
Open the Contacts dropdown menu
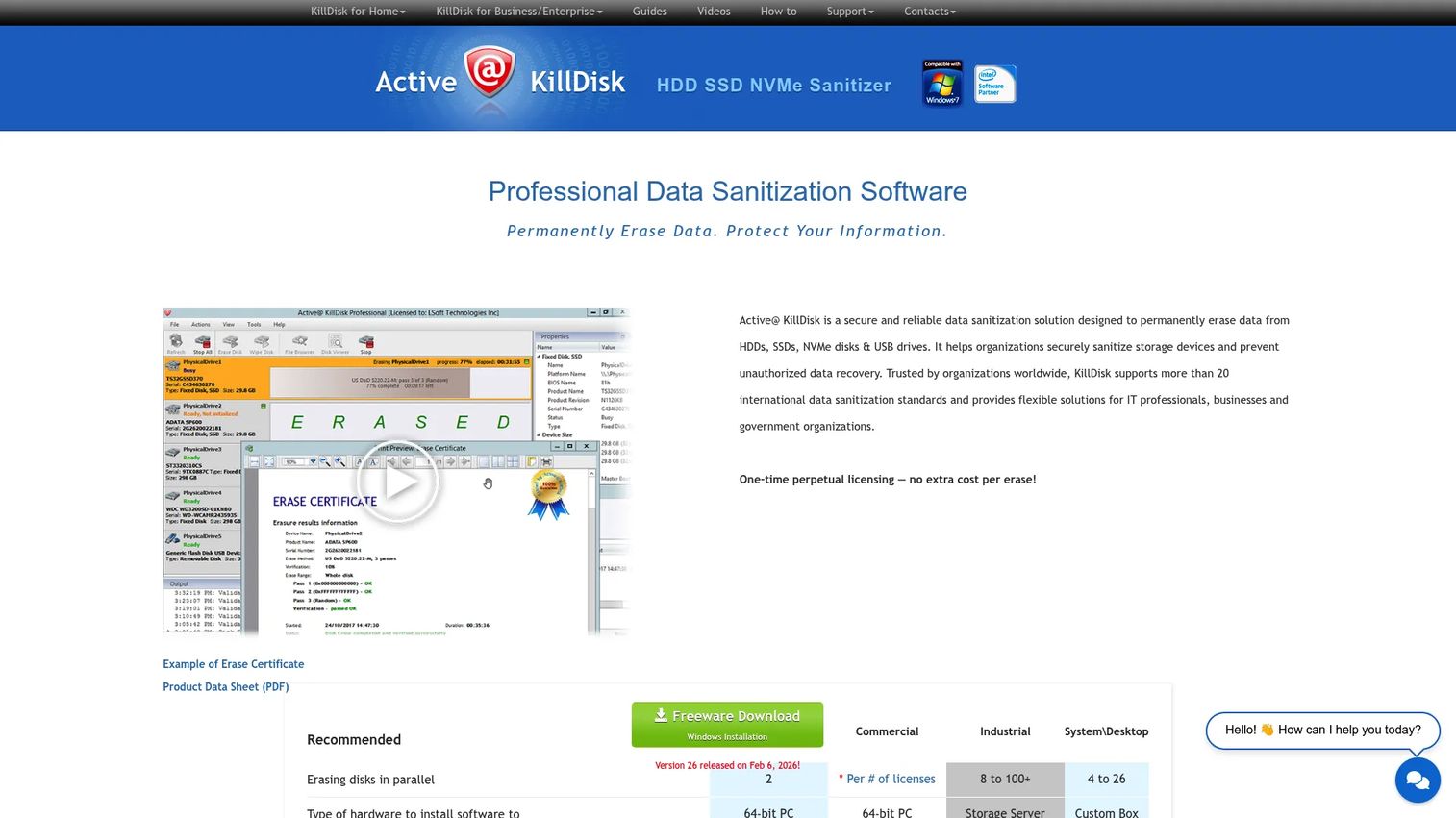pos(930,12)
